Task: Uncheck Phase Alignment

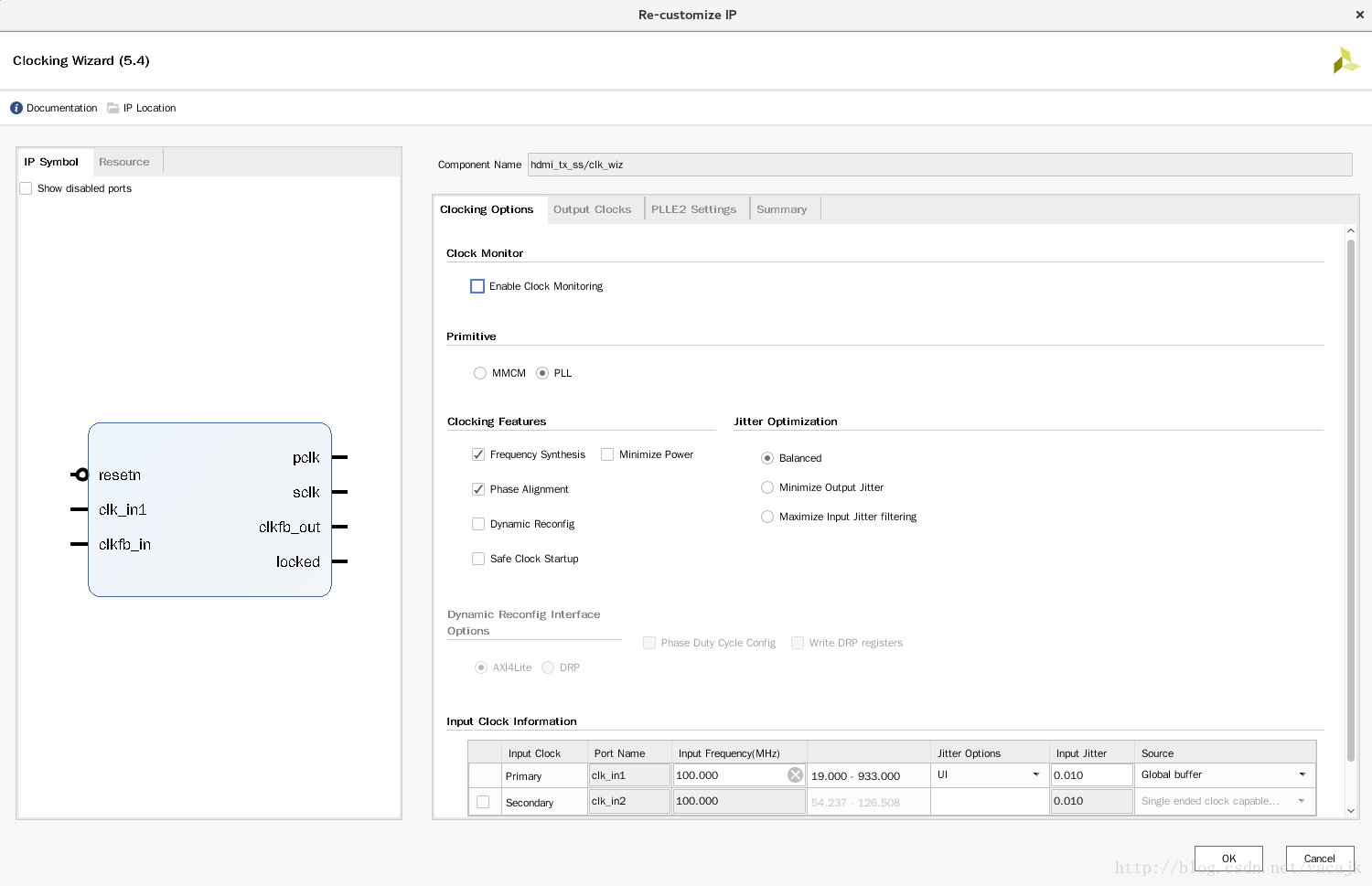Action: click(x=478, y=489)
